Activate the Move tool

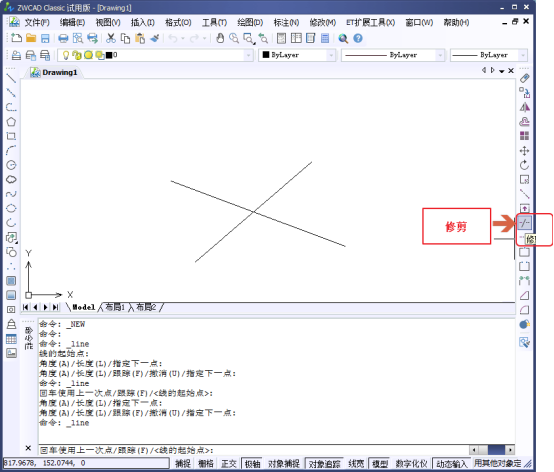pos(525,151)
